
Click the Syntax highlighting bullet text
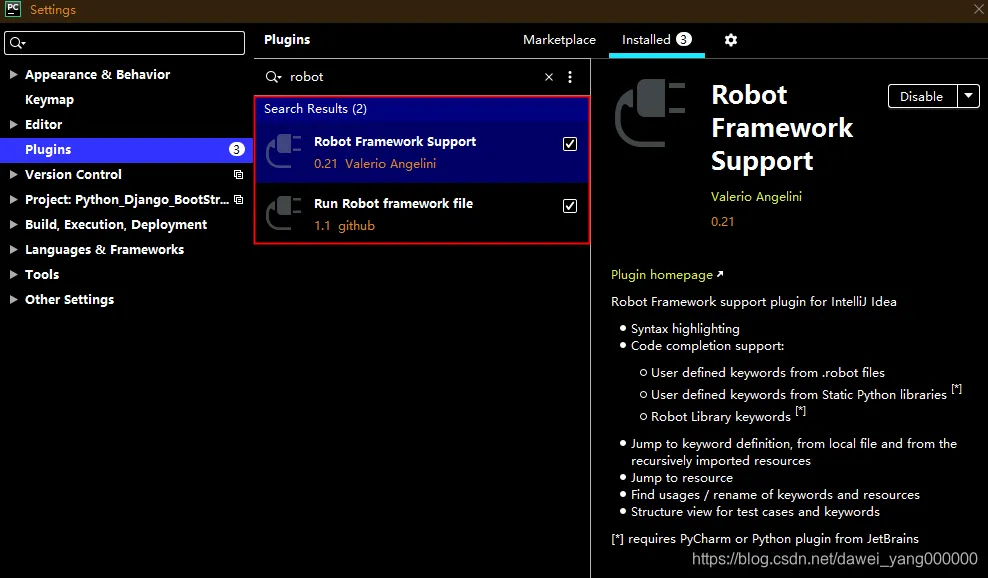point(685,328)
